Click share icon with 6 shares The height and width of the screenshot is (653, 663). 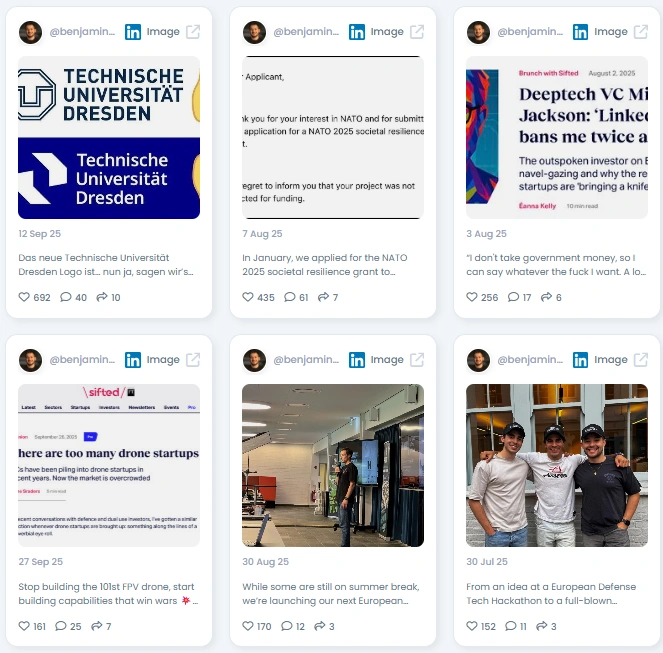pyautogui.click(x=546, y=297)
